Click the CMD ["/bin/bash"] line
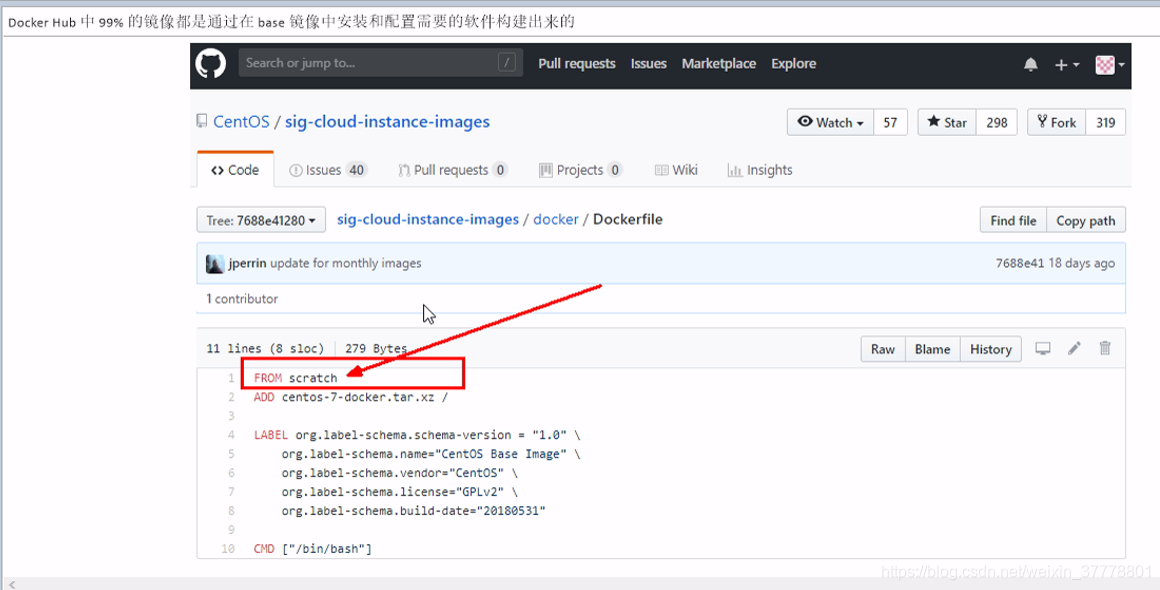1160x590 pixels. (312, 549)
